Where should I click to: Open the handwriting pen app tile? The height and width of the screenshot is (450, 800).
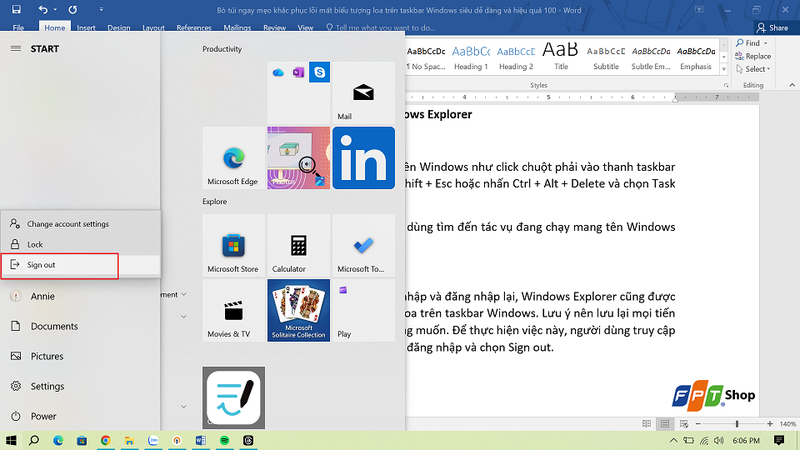tap(234, 398)
